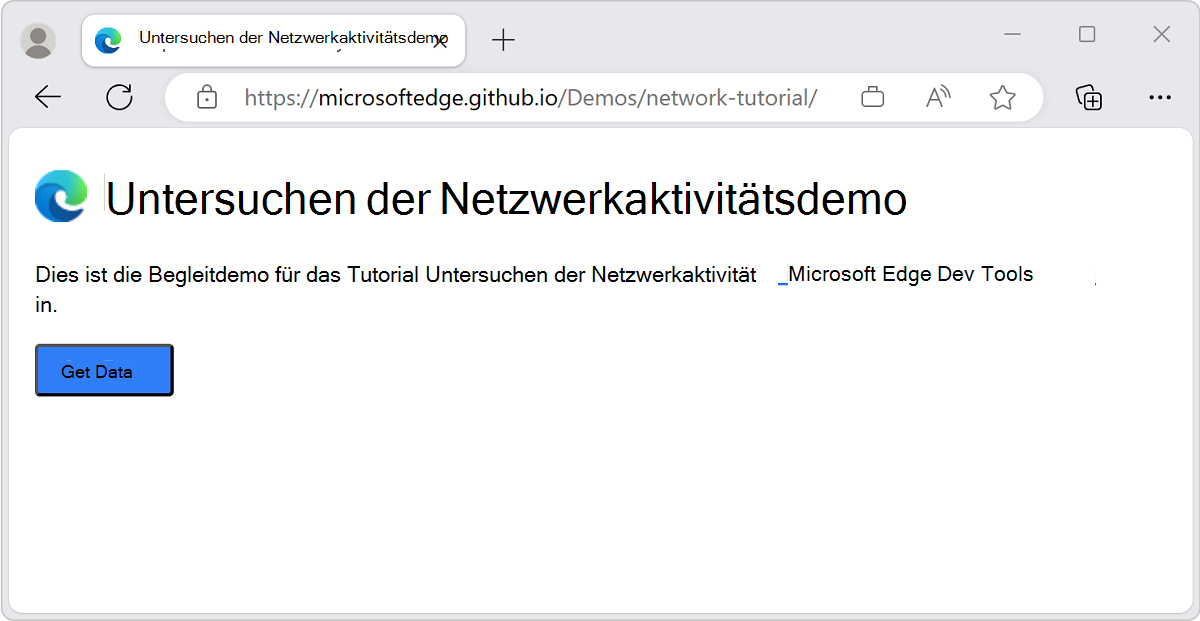Open the Settings and more ellipsis menu
The width and height of the screenshot is (1200, 621).
point(1160,96)
